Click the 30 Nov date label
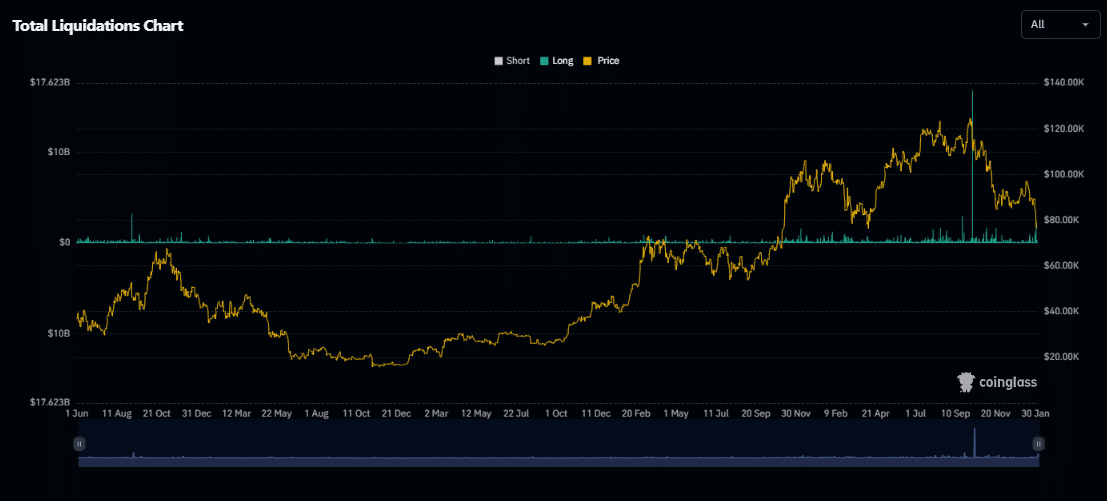Screen dimensions: 1107x501 coord(796,414)
